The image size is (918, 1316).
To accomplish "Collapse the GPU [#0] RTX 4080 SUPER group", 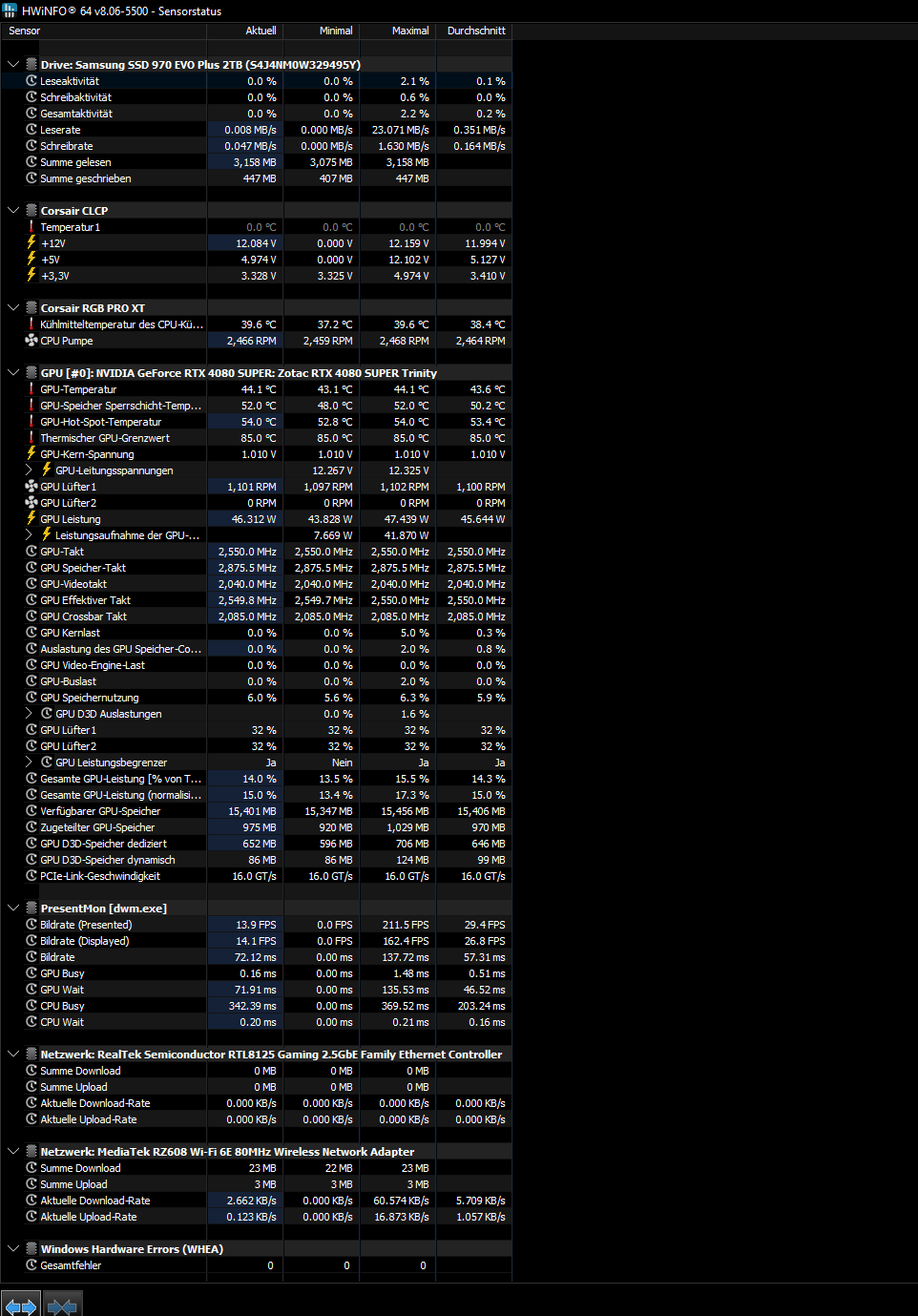I will [13, 373].
